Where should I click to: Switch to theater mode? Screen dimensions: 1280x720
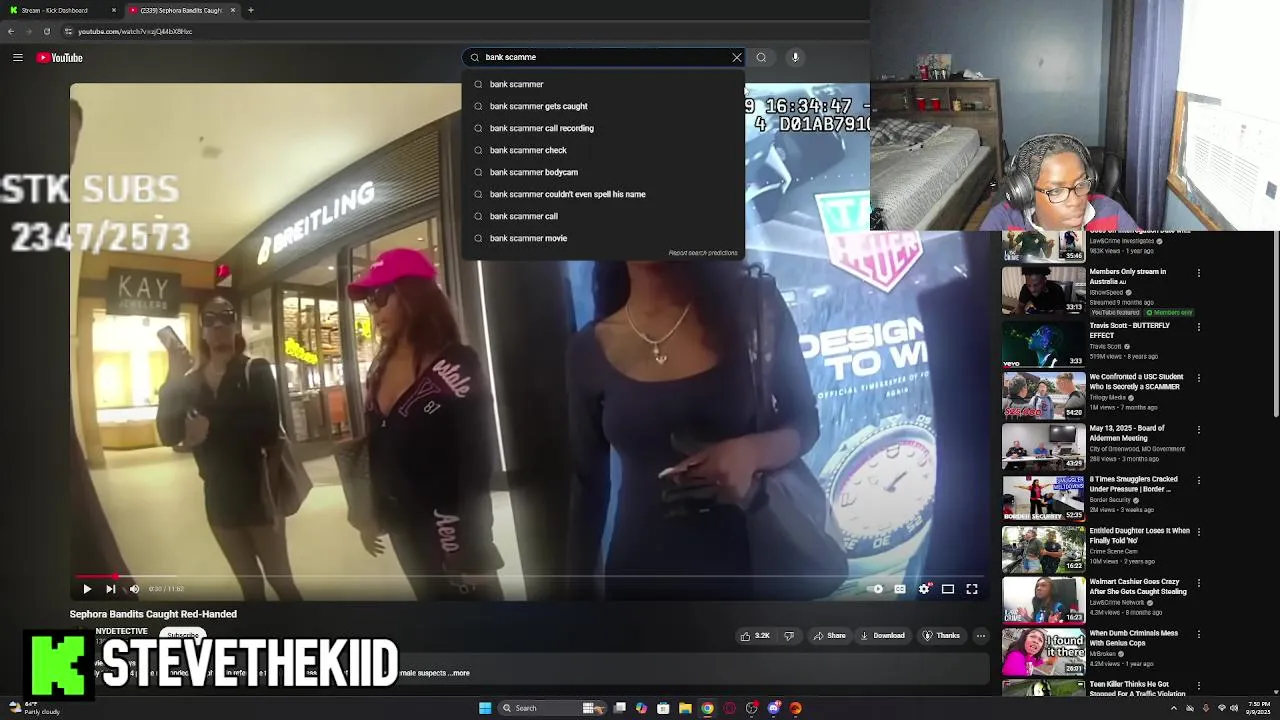pyautogui.click(x=948, y=589)
